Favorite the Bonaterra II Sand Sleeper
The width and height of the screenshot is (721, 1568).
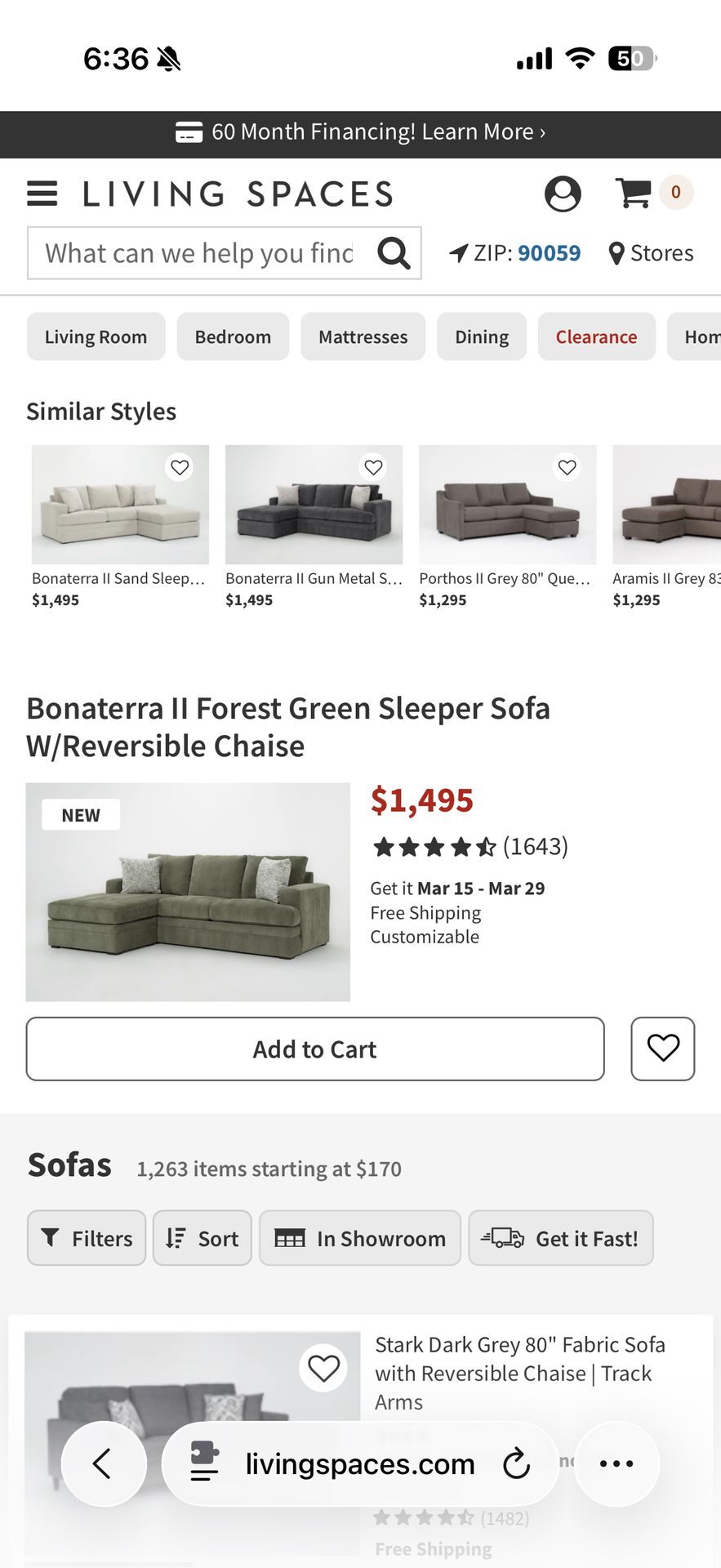180,467
